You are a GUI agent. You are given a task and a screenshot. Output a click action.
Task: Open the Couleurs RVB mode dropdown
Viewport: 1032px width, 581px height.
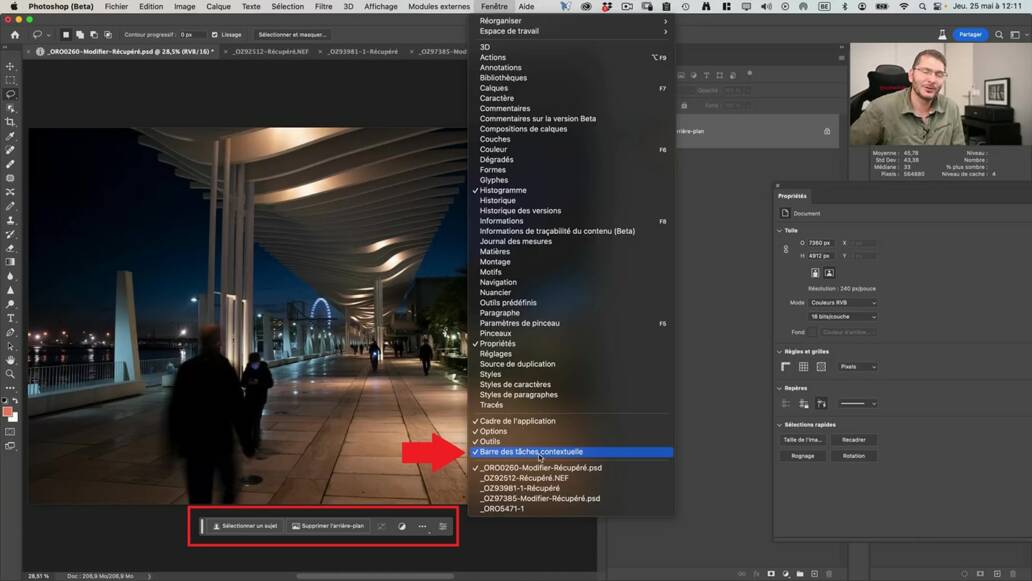coord(842,302)
